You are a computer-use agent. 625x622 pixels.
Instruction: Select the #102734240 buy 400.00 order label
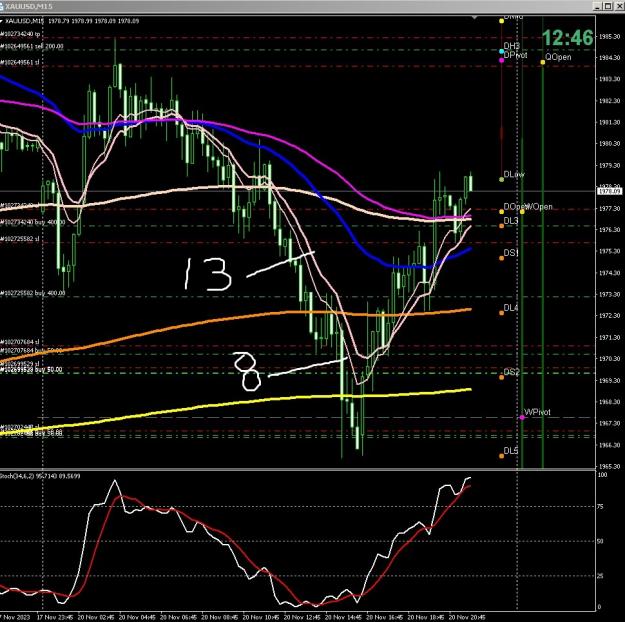pyautogui.click(x=33, y=222)
